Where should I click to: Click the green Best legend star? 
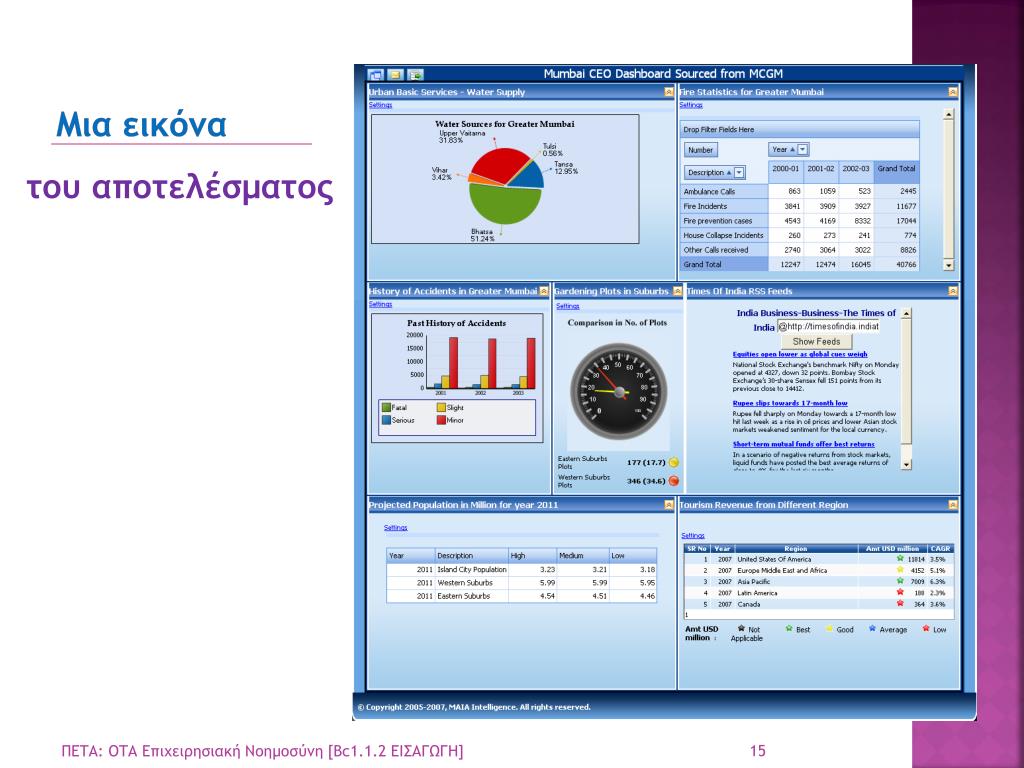click(789, 628)
